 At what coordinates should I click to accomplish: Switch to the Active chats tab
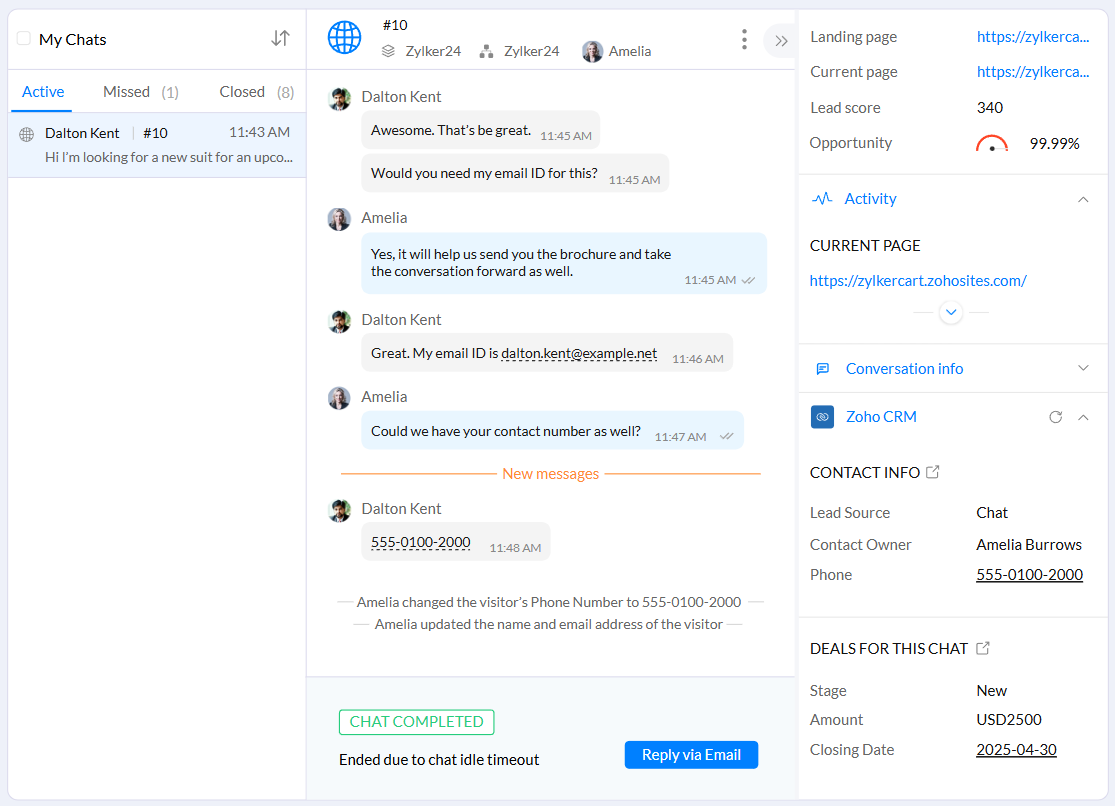point(43,92)
